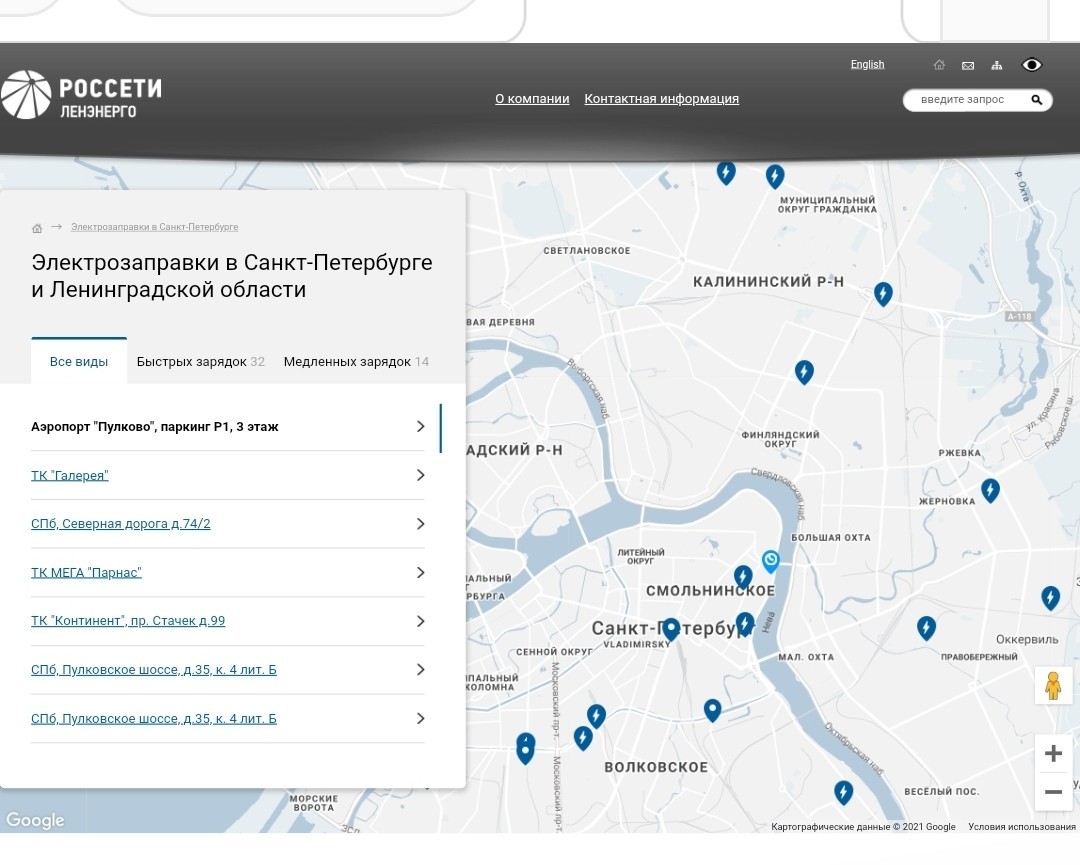Zoom out the map with minus button

pos(1052,792)
